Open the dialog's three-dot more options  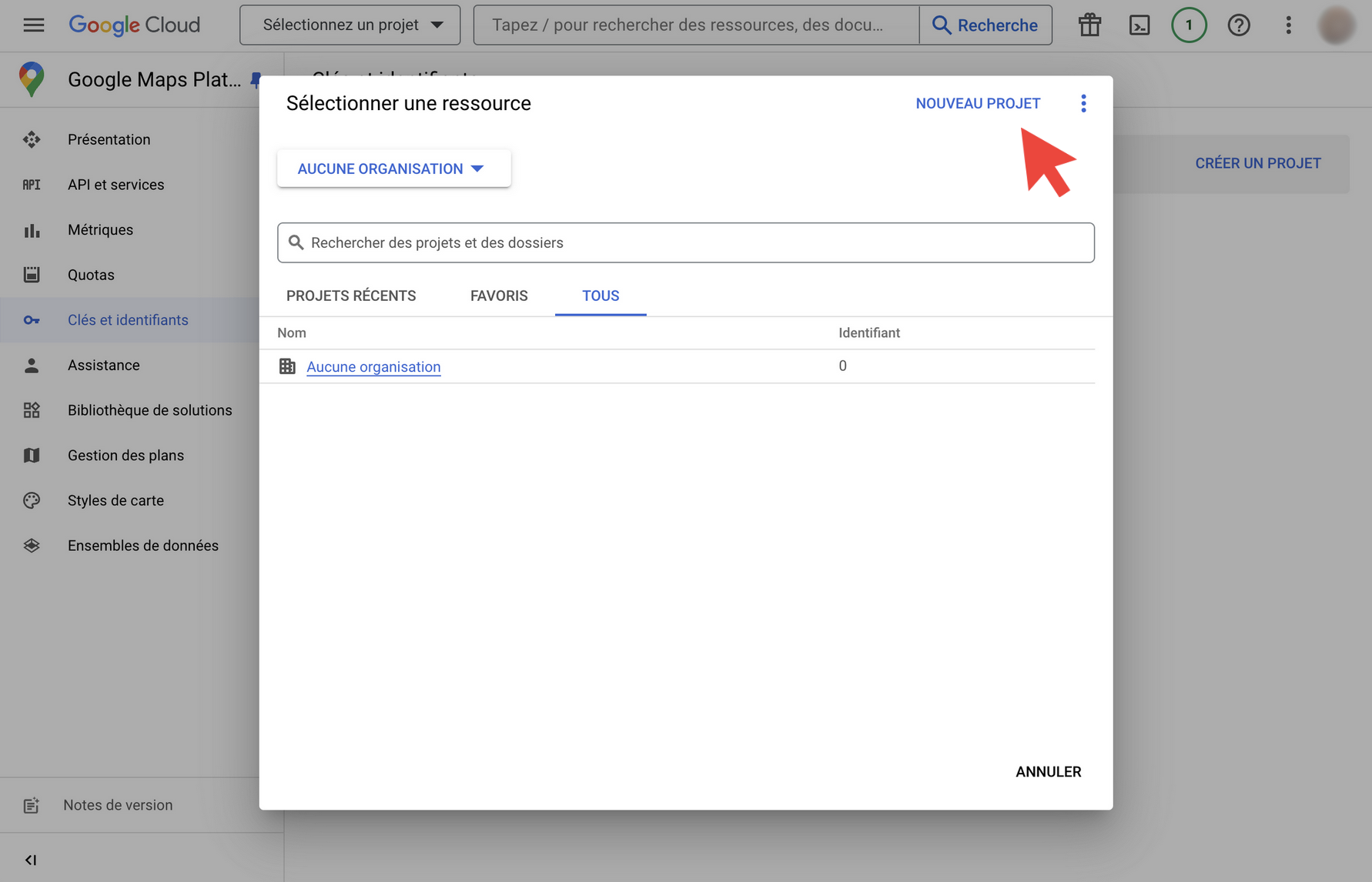tap(1083, 103)
